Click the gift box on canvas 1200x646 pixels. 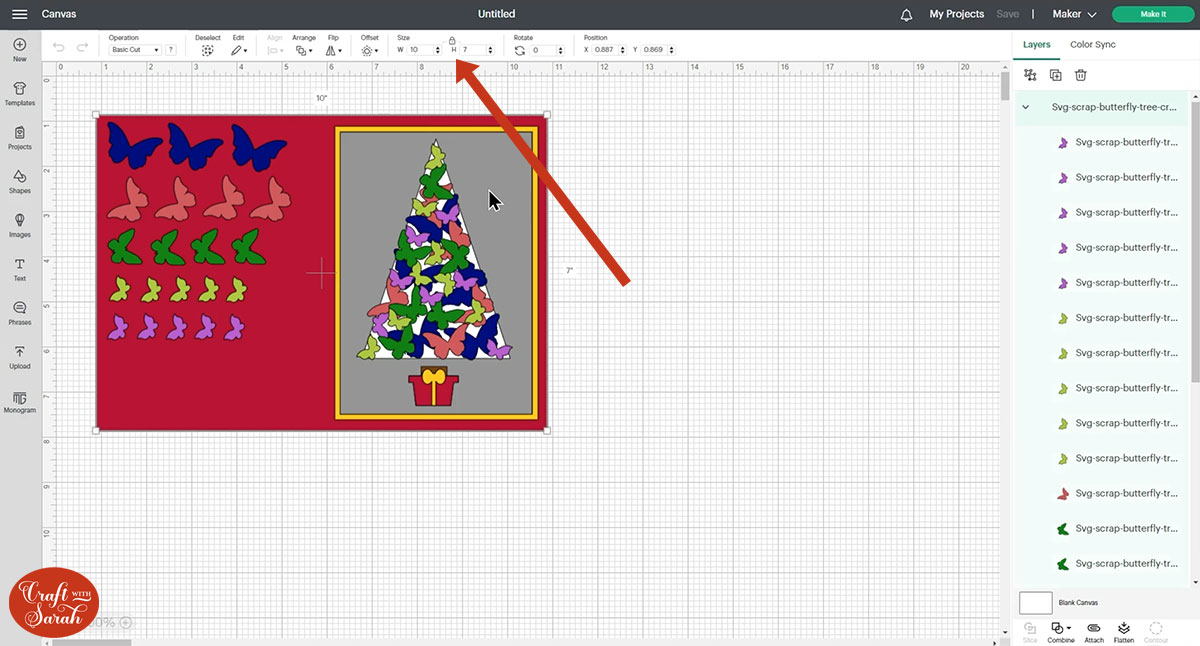point(433,387)
